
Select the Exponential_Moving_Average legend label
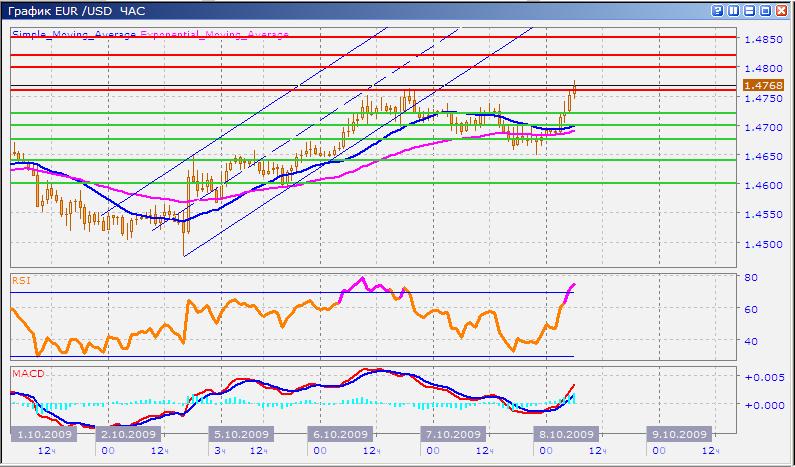[214, 34]
